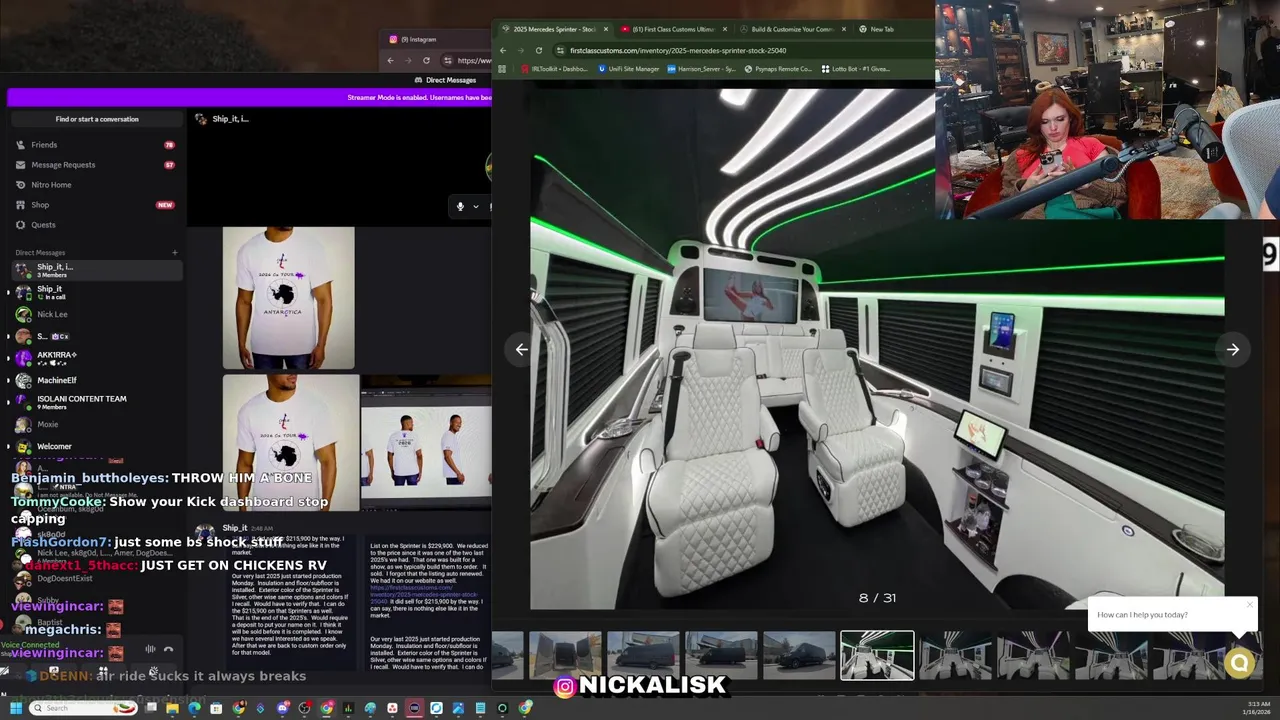Image resolution: width=1280 pixels, height=720 pixels.
Task: Open the Psynaps Remote bookmark
Action: (x=777, y=69)
